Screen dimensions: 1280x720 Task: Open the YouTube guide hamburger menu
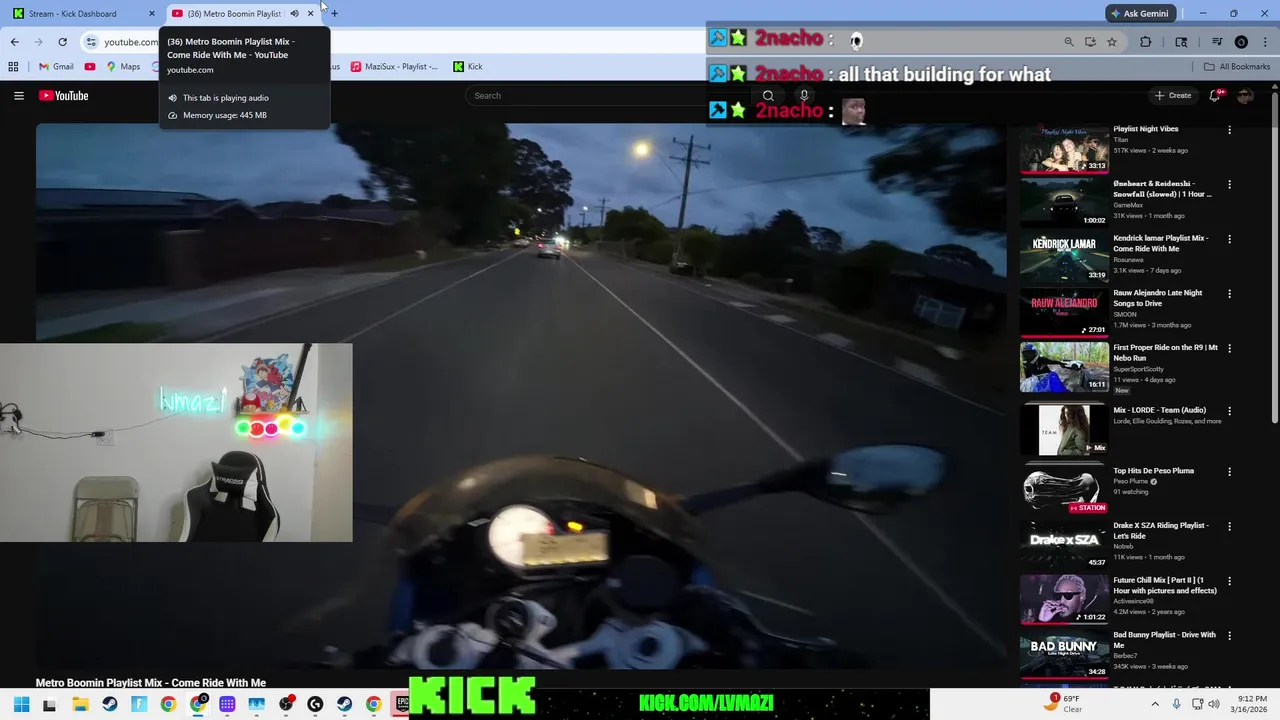[x=18, y=96]
